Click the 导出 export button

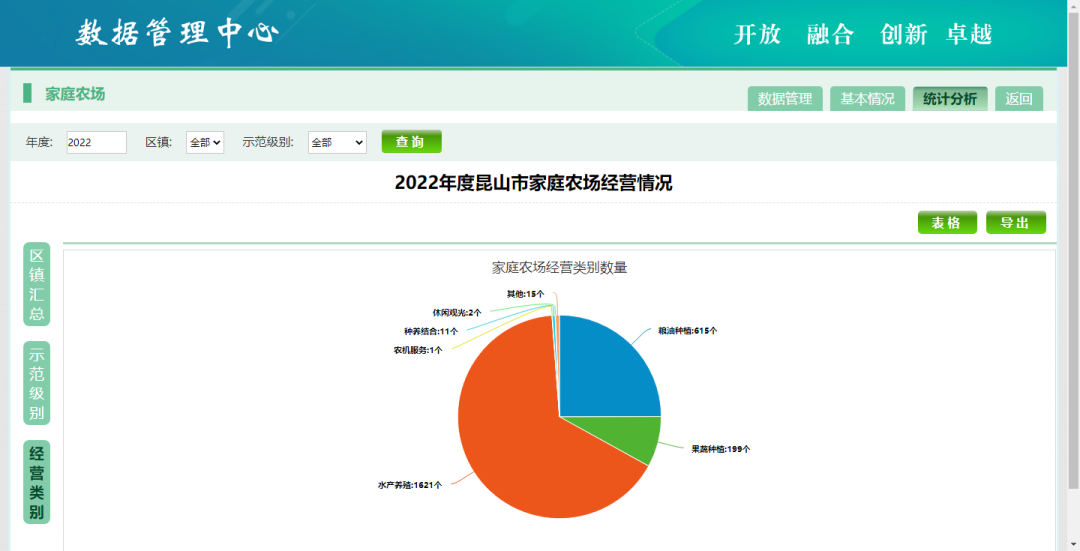click(1015, 223)
